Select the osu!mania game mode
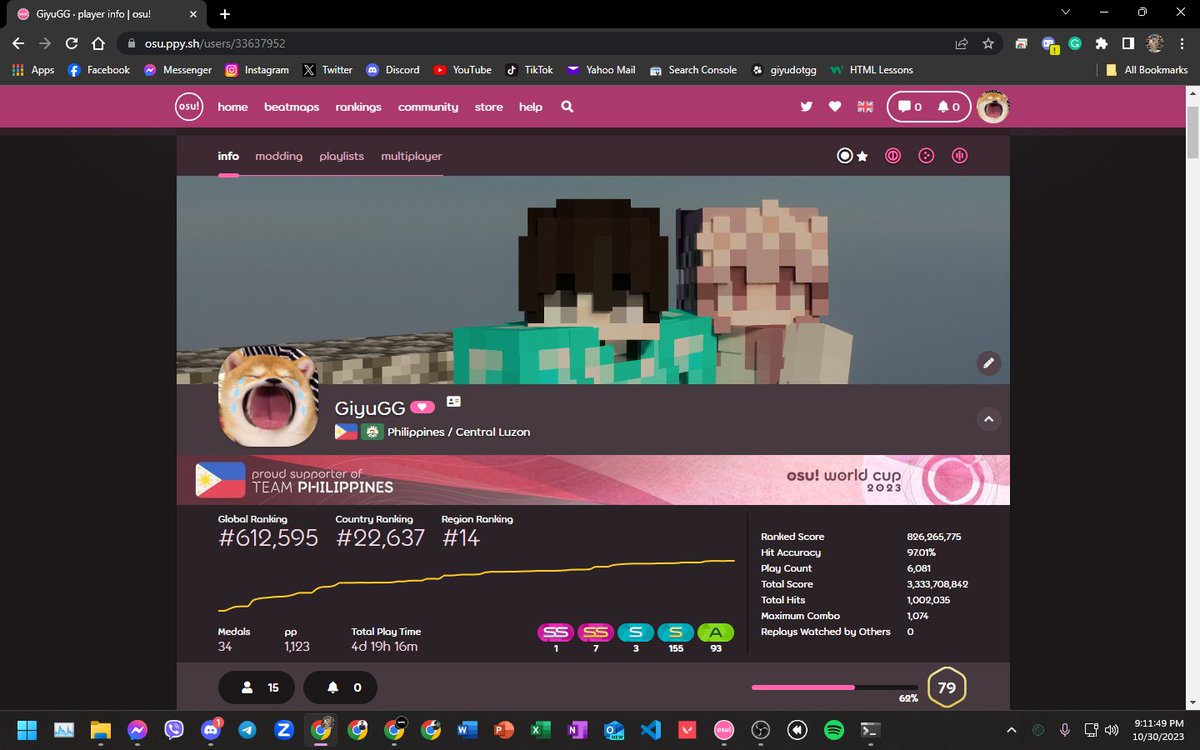The height and width of the screenshot is (750, 1200). 960,156
